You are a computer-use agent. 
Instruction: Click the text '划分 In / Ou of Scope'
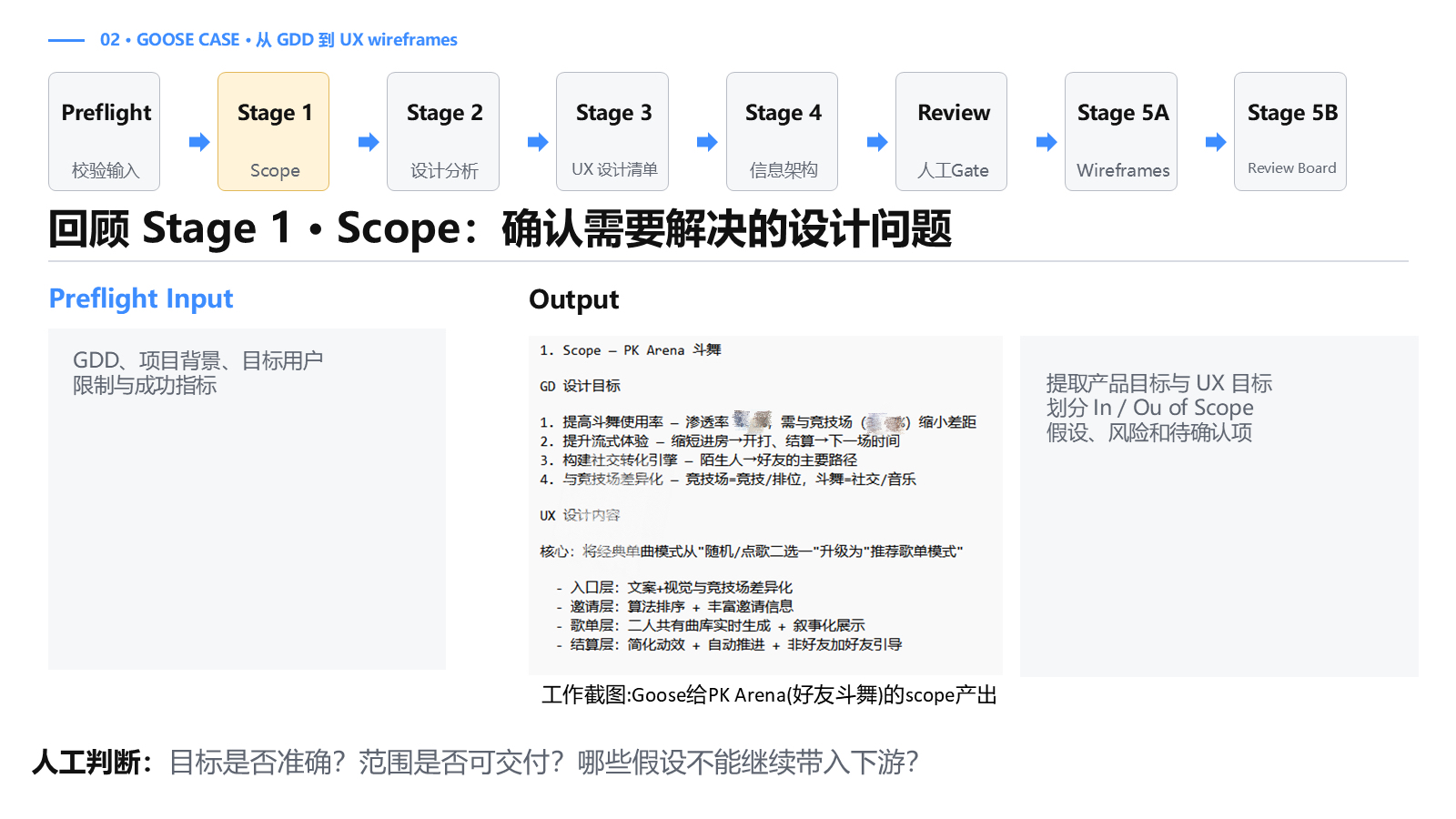pyautogui.click(x=1150, y=408)
